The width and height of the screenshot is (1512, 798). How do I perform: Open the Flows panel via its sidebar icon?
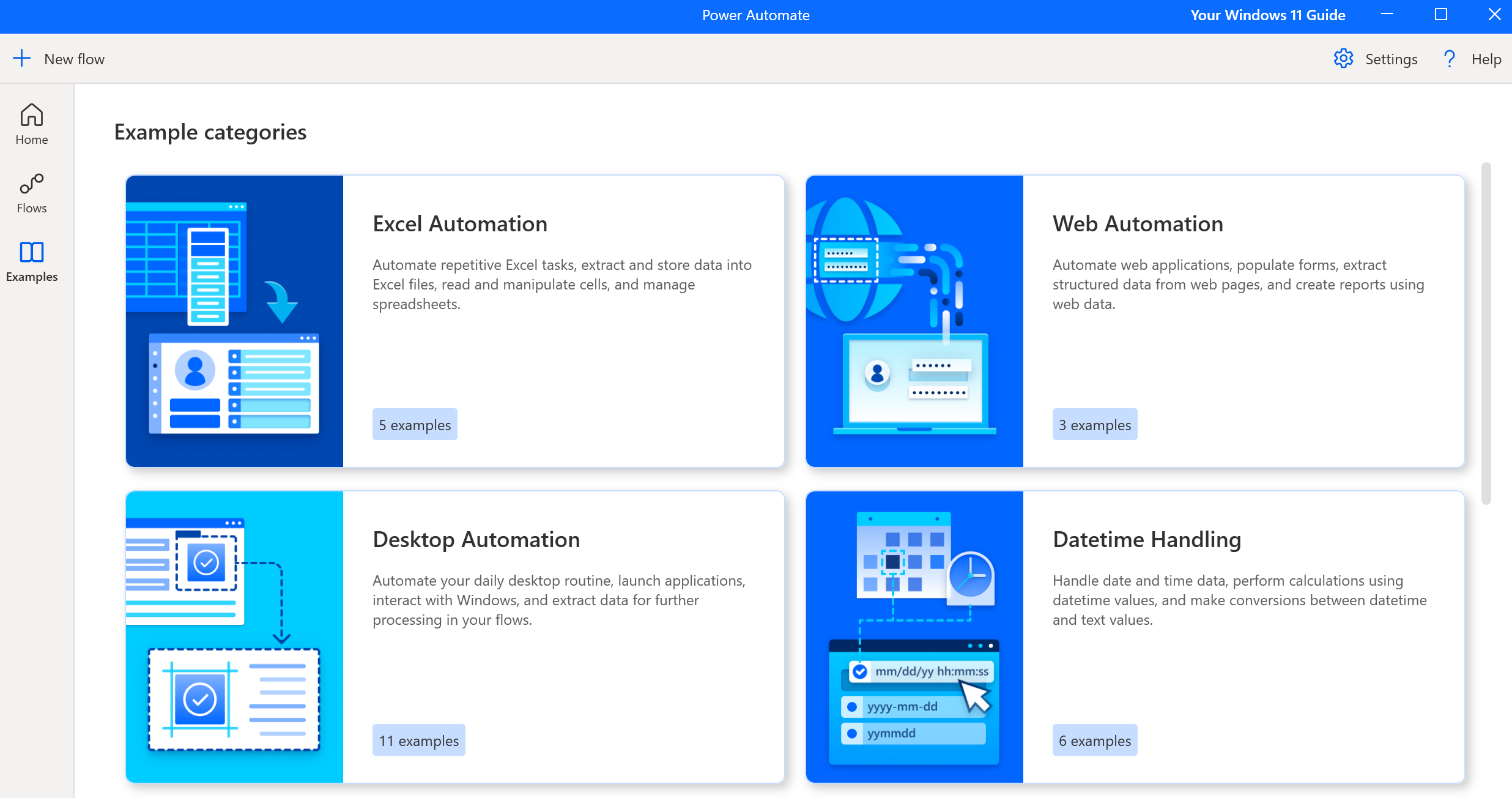31,183
